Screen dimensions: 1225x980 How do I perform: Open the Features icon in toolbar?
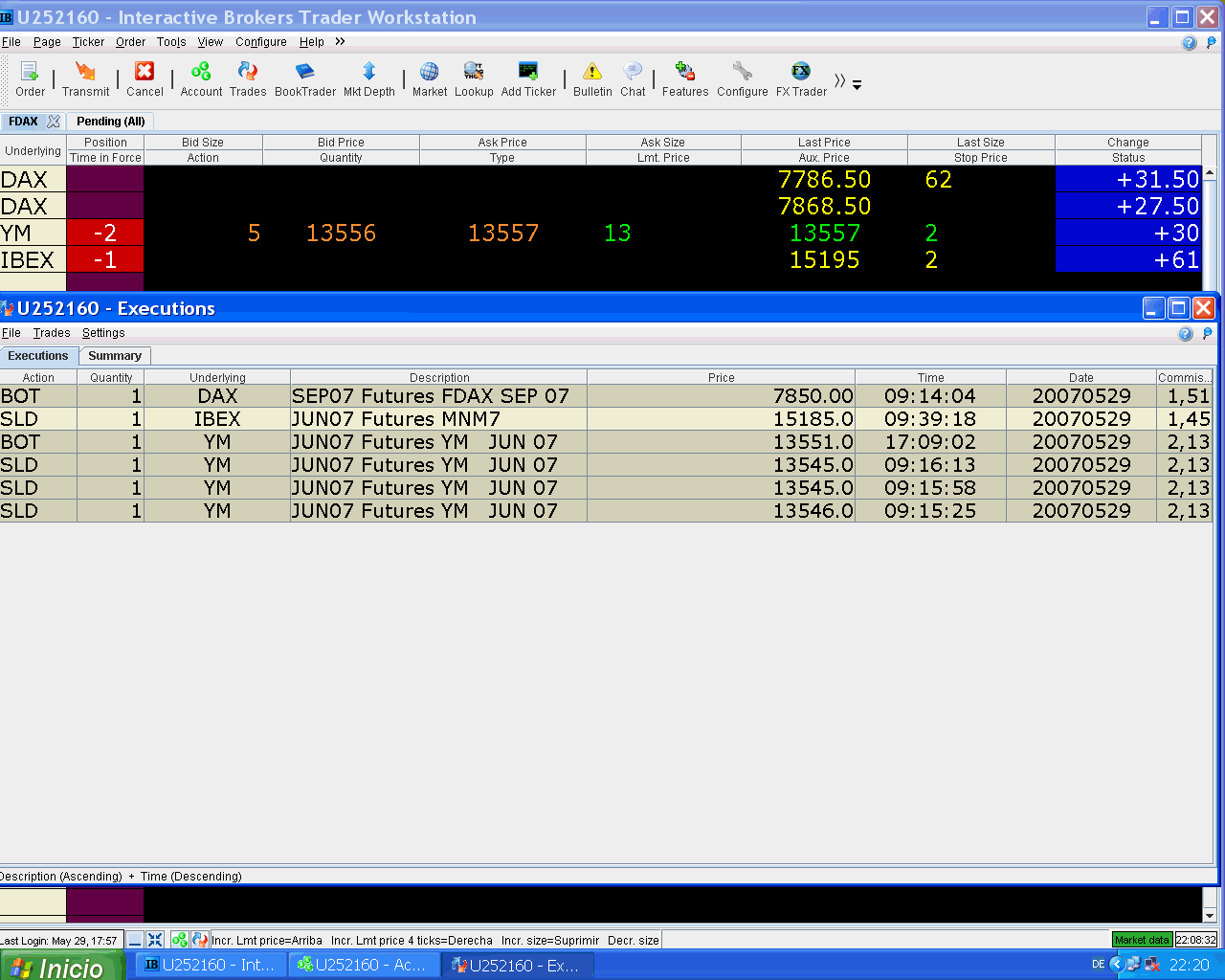[685, 79]
